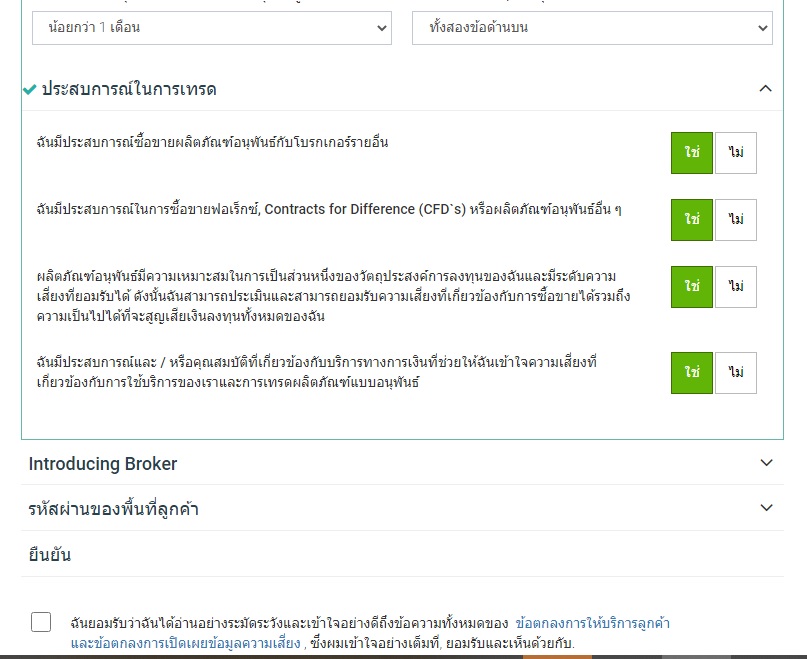The width and height of the screenshot is (807, 659).
Task: Click green checkmark beside ประสบการณ์ในการเทรด
Action: [x=29, y=89]
